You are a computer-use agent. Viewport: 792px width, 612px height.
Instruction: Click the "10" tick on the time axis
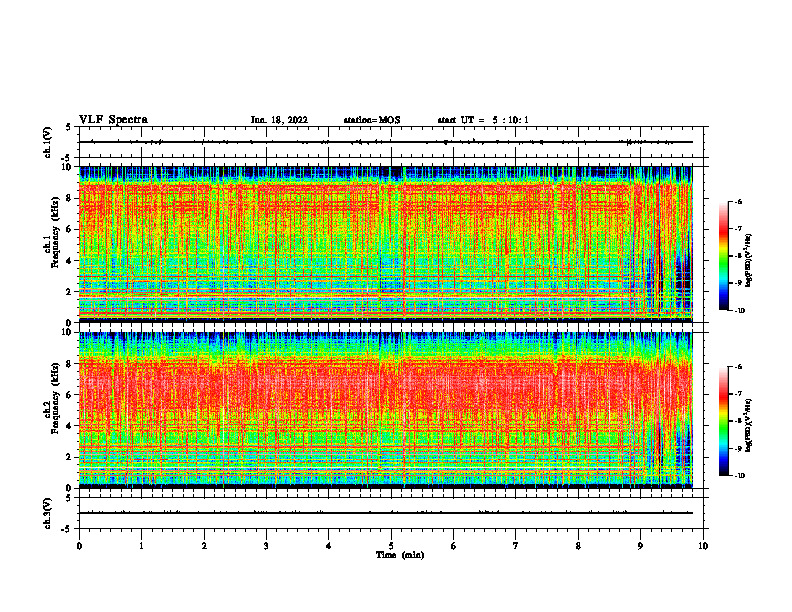tap(703, 546)
